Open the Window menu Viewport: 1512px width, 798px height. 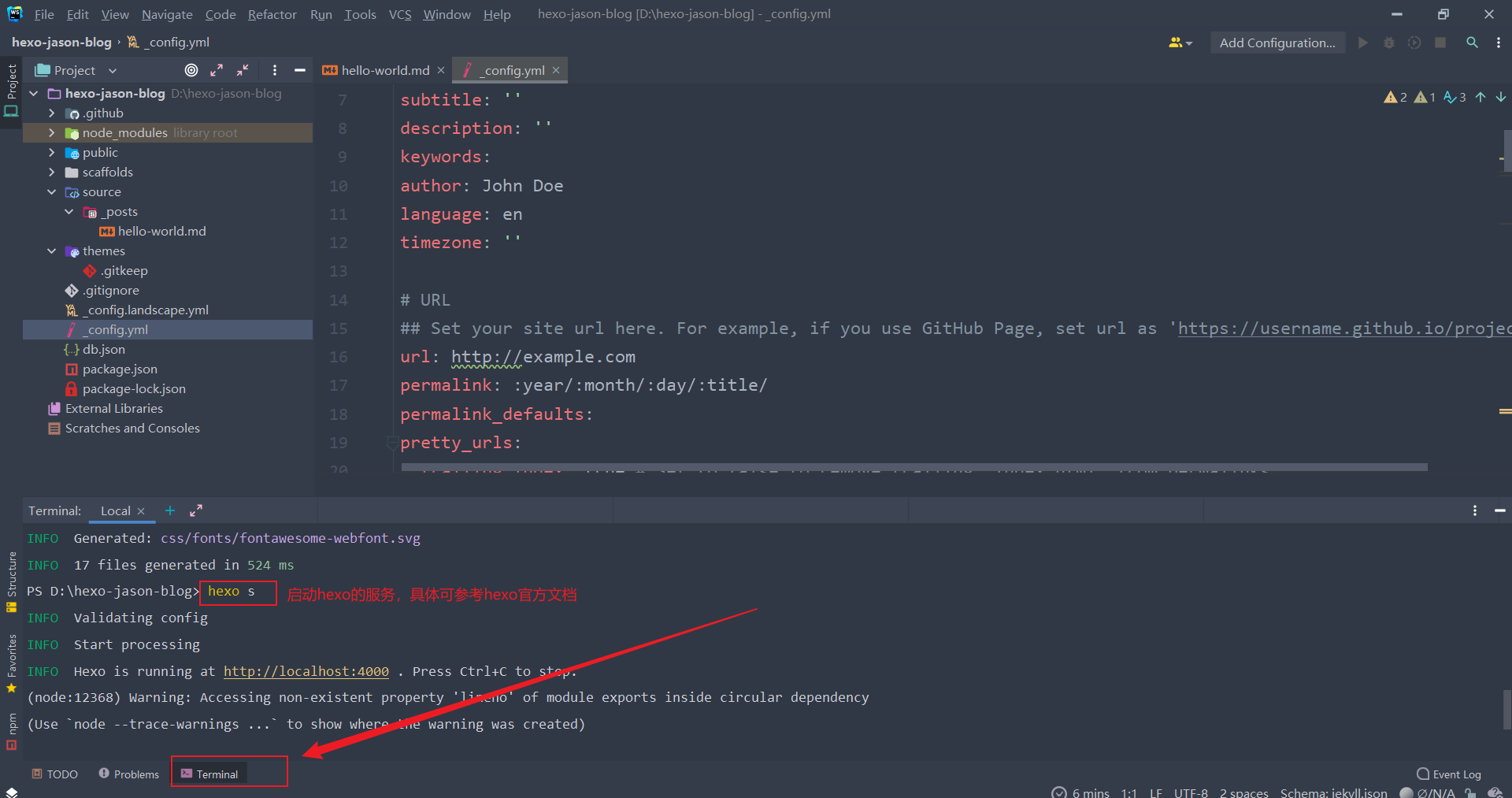click(x=447, y=14)
